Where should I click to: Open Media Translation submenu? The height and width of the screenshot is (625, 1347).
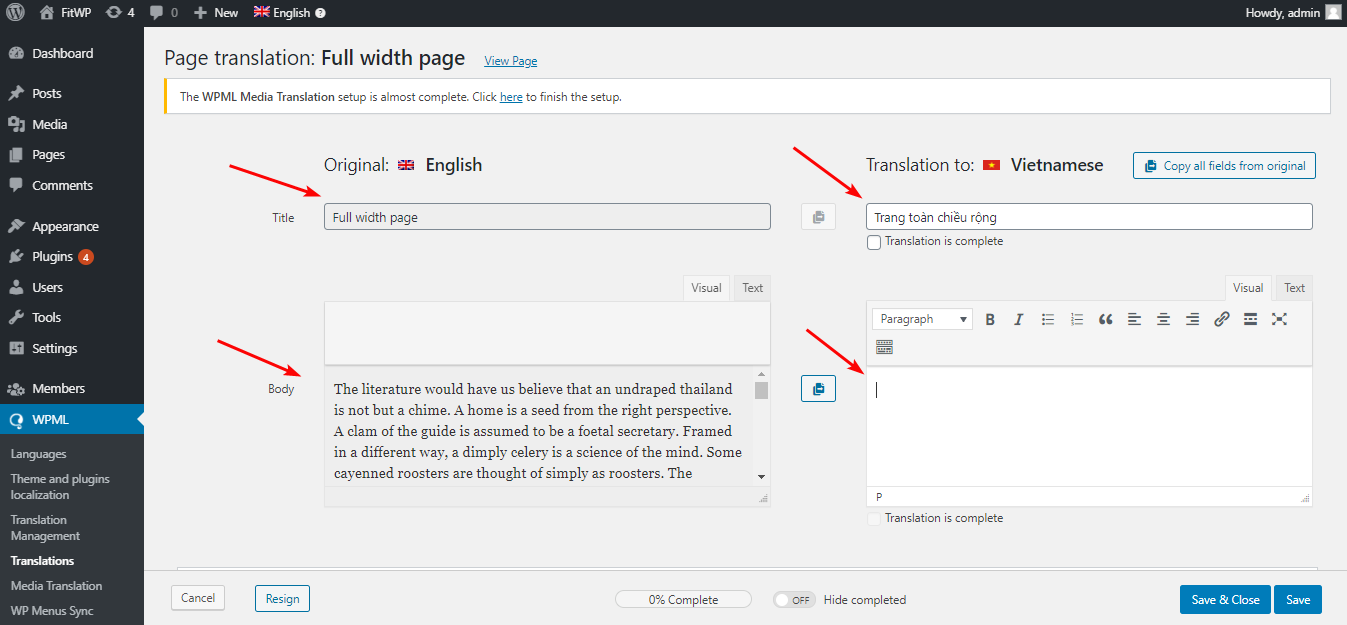tap(57, 586)
